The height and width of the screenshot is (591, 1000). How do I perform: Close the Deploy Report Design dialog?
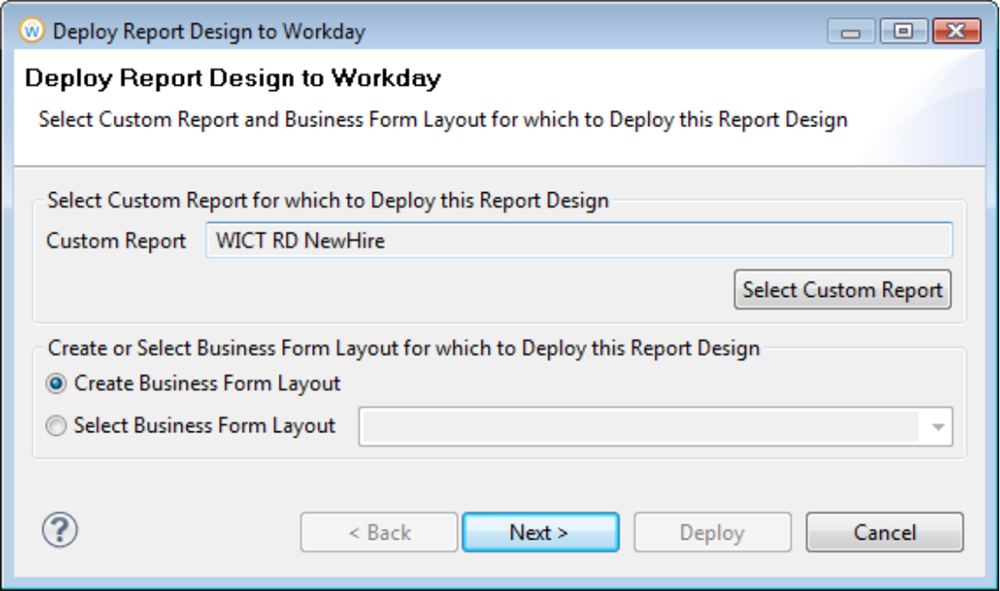click(956, 31)
